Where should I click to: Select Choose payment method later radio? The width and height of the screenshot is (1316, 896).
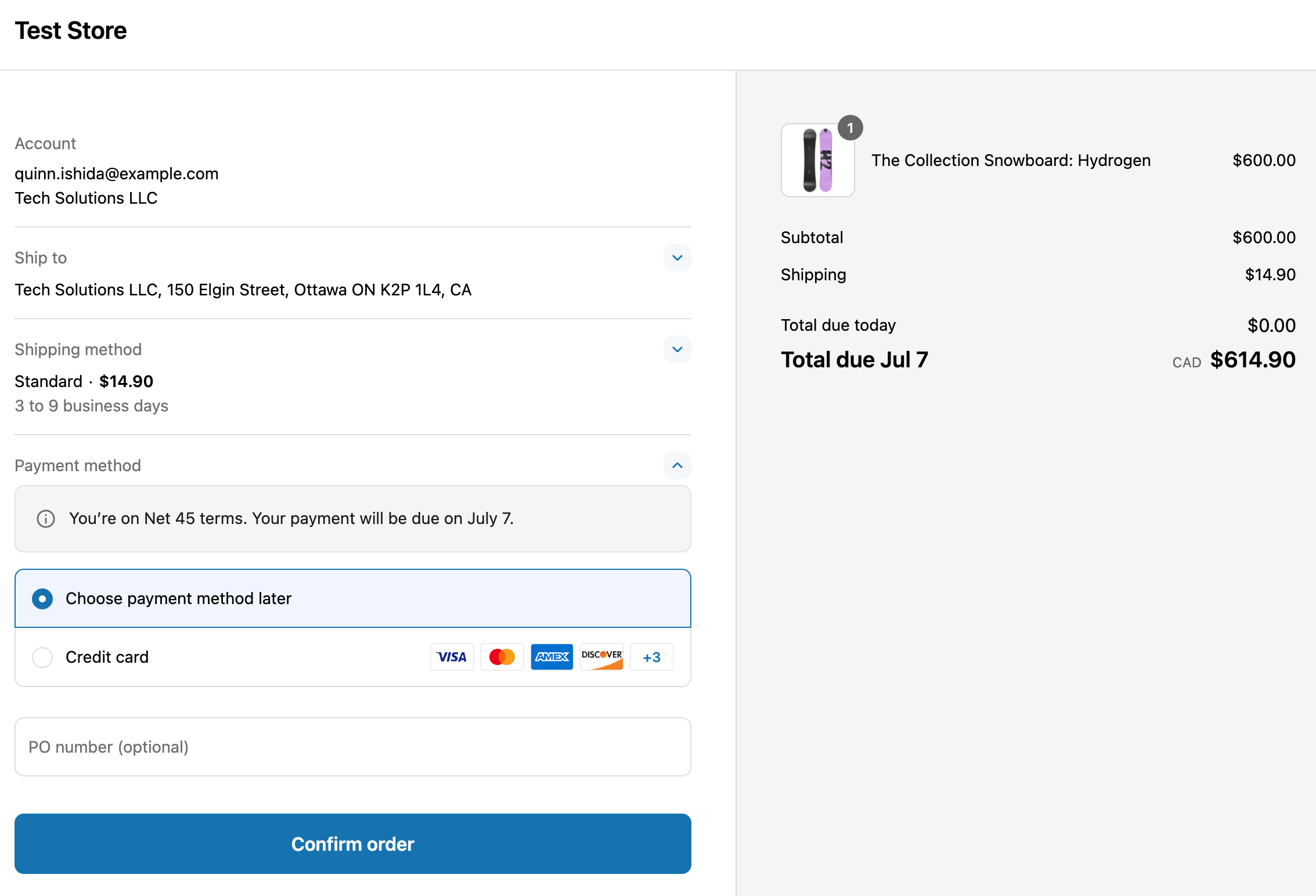[42, 598]
